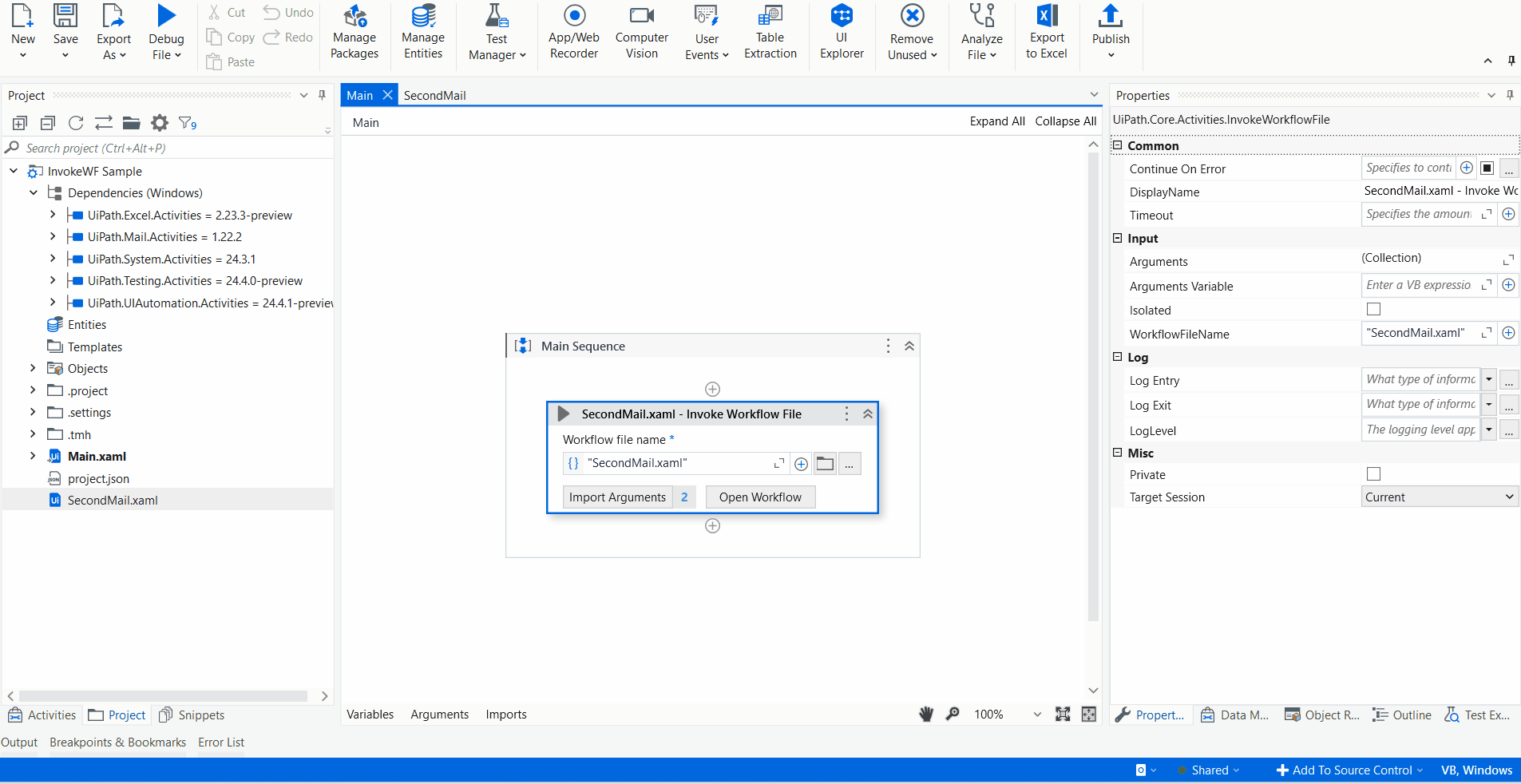
Task: Click the Publish icon
Action: (1111, 15)
